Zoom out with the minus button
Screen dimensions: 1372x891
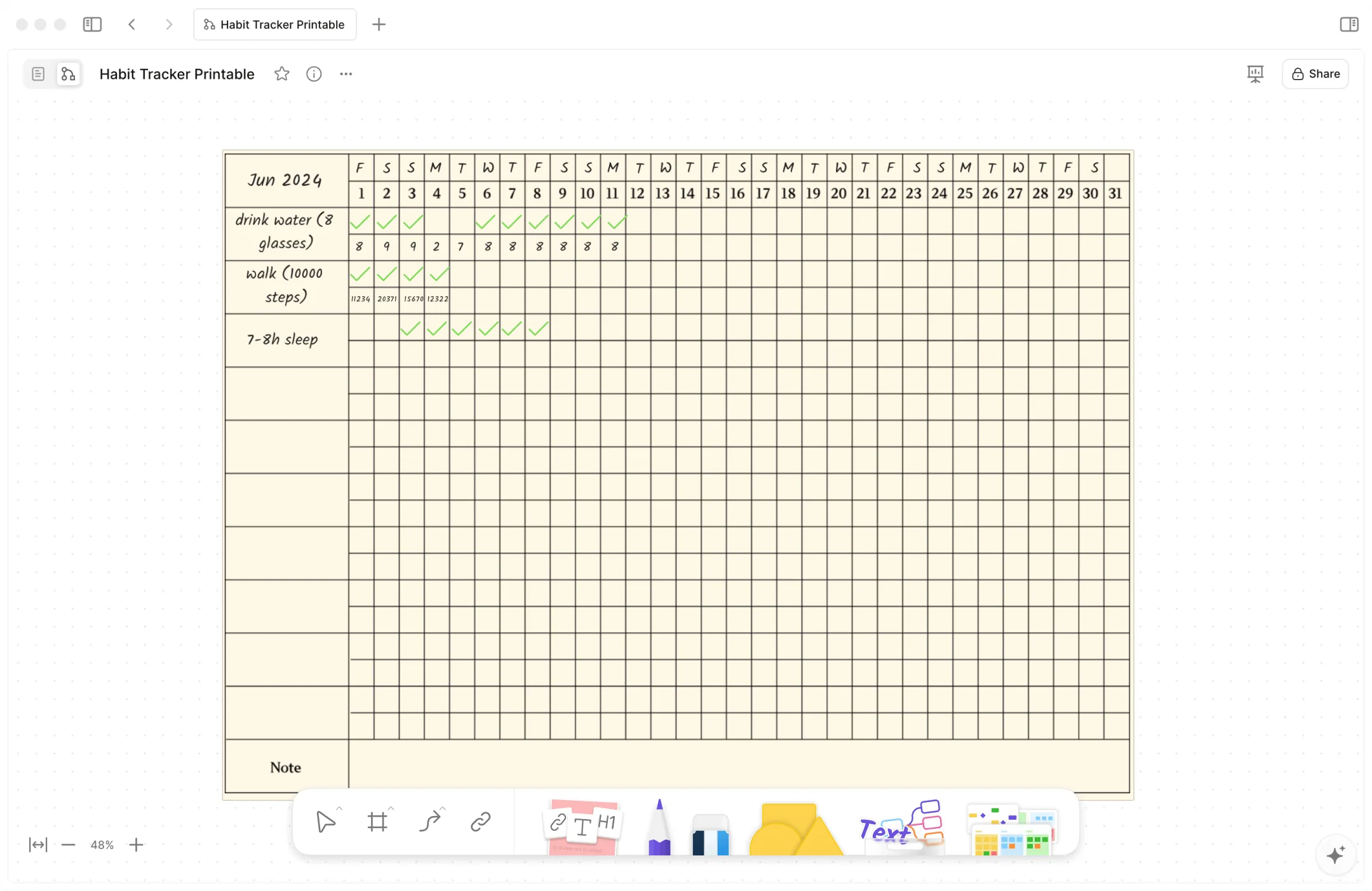(x=69, y=845)
